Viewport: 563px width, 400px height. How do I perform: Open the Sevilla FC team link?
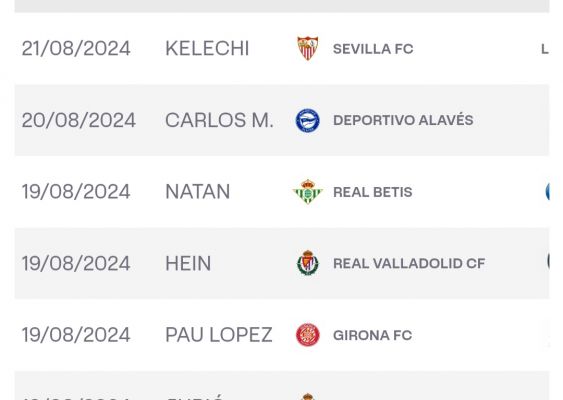pos(373,49)
